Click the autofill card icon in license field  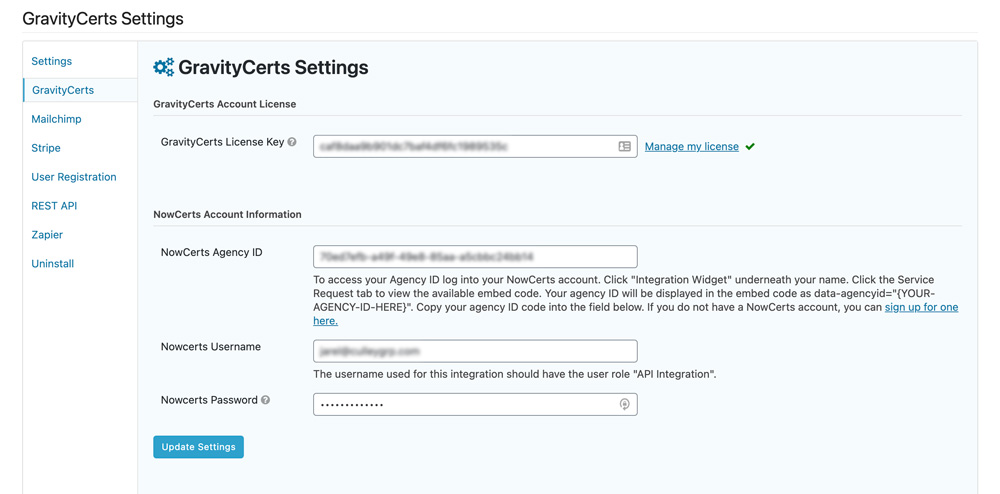pos(624,147)
